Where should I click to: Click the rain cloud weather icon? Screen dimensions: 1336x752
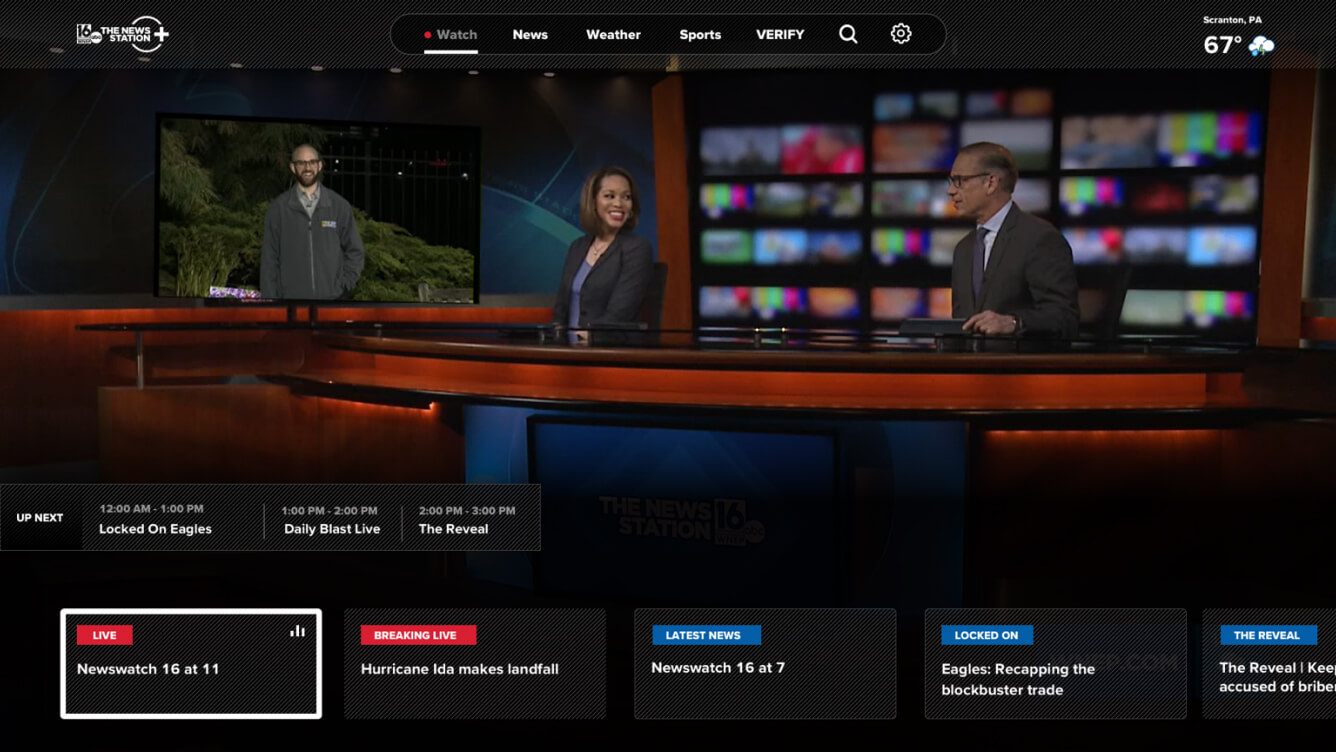pyautogui.click(x=1262, y=46)
